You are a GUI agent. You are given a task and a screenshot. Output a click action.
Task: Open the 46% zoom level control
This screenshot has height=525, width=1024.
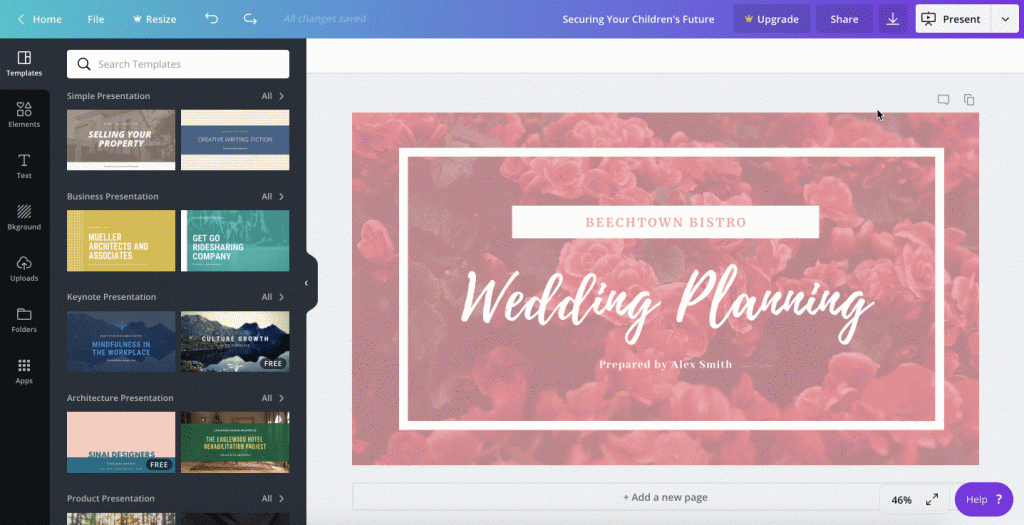click(901, 500)
